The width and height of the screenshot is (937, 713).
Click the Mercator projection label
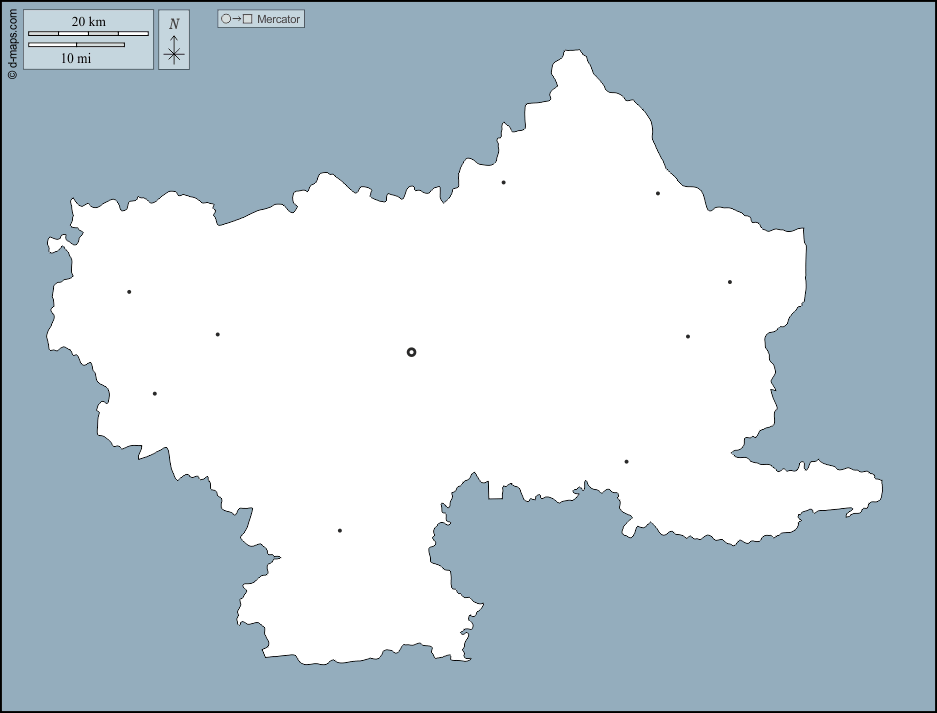pyautogui.click(x=278, y=19)
